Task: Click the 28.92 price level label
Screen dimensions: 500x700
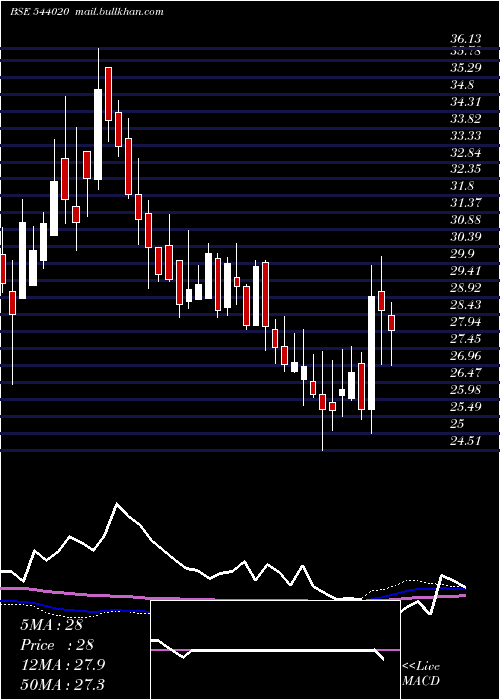Action: (x=466, y=288)
